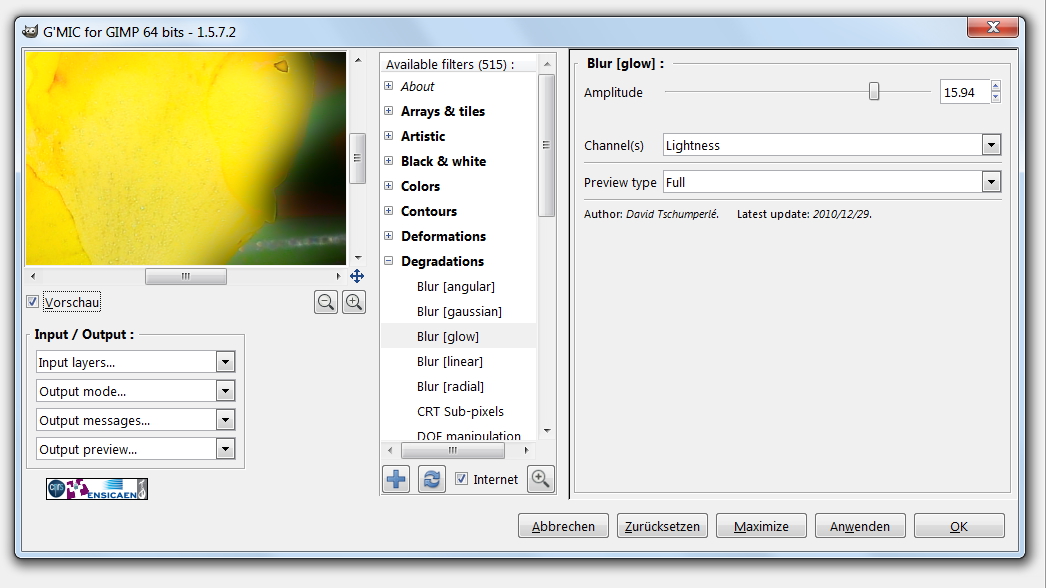Select the CRT Sub-pixels filter

460,411
